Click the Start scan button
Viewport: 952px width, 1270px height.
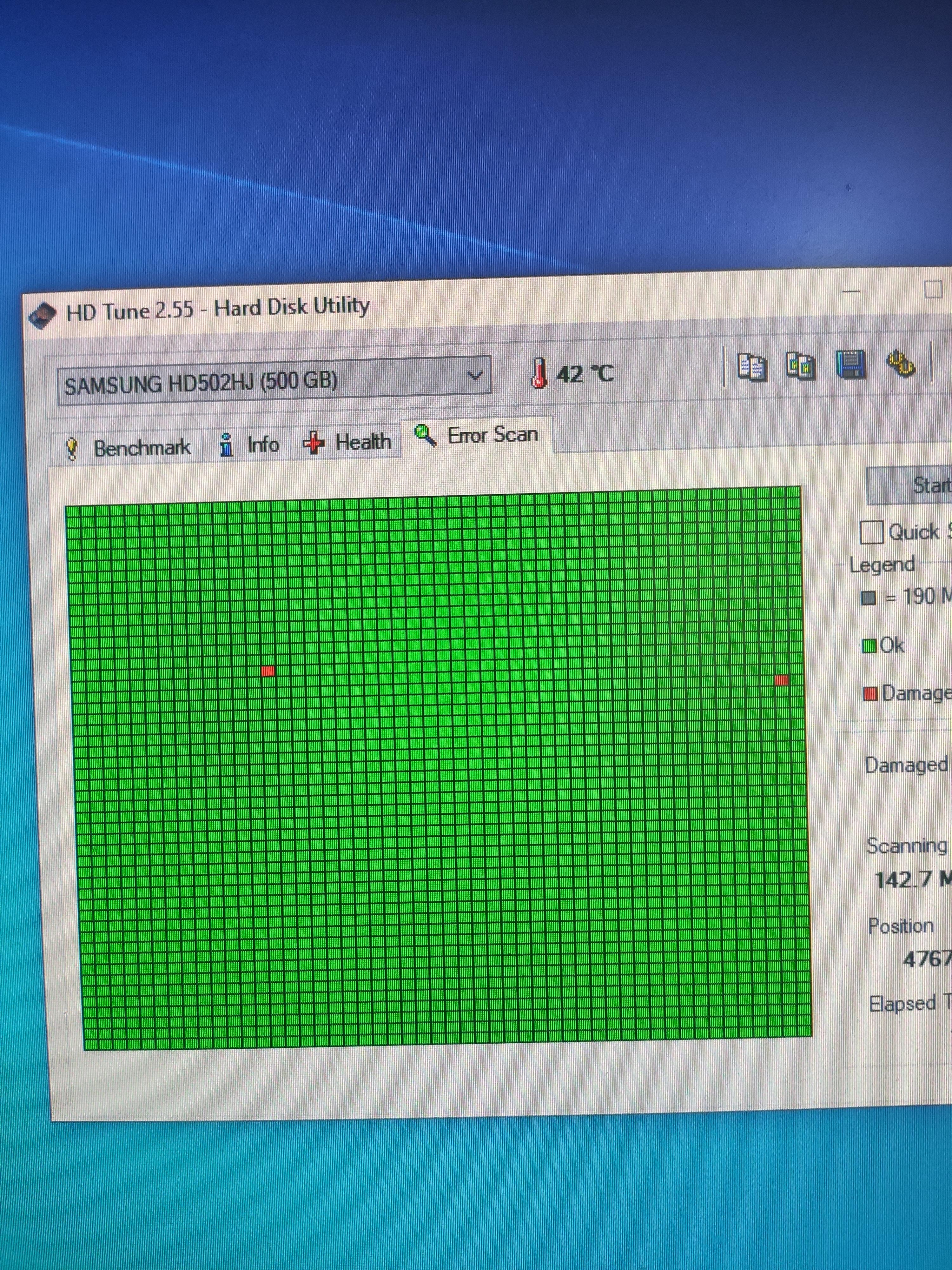click(909, 485)
